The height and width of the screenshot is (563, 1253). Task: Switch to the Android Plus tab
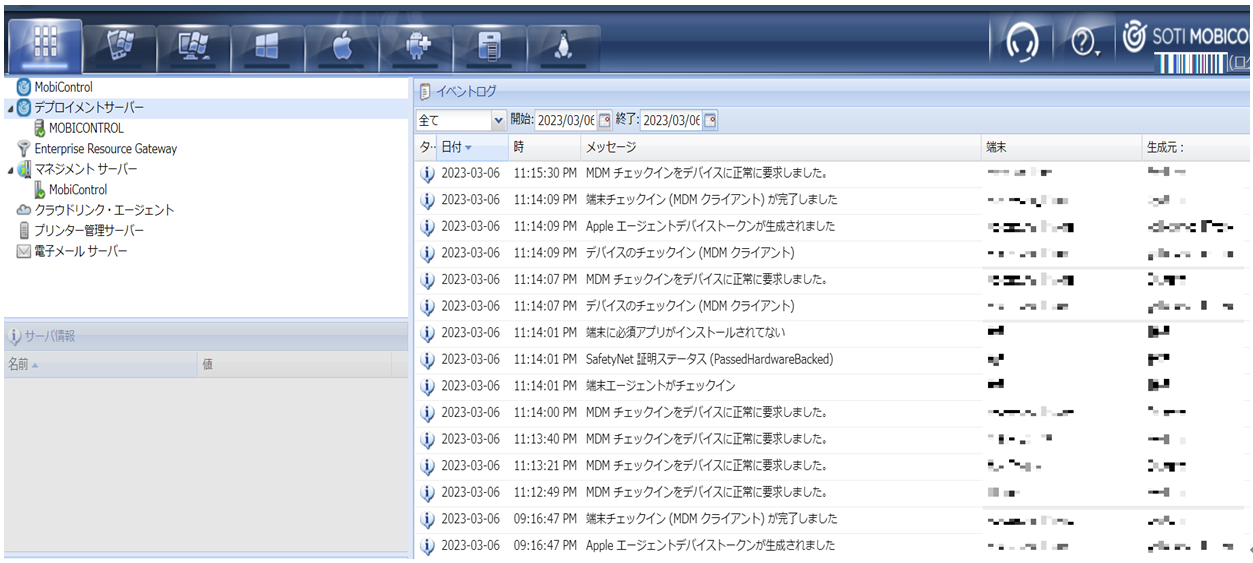tap(415, 46)
